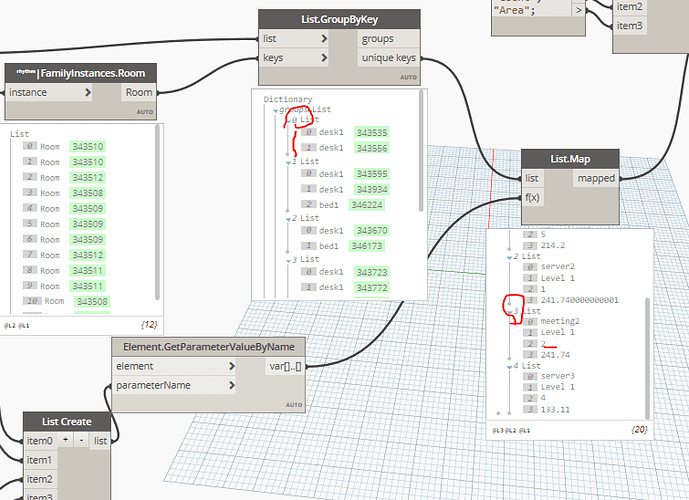Image resolution: width=689 pixels, height=500 pixels.
Task: Open the element port chevron on Element.GetParameterValueByName
Action: [232, 366]
